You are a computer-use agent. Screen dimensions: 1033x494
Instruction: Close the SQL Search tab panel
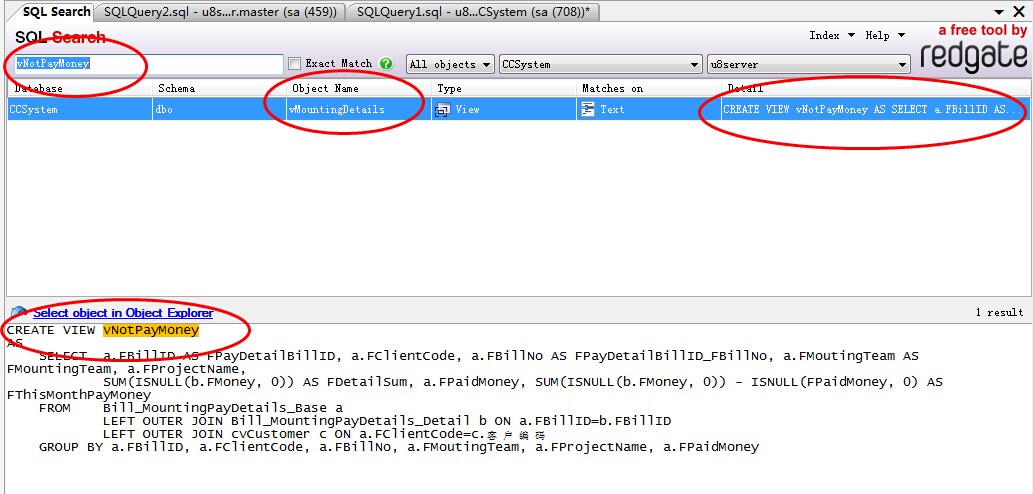pos(1019,11)
